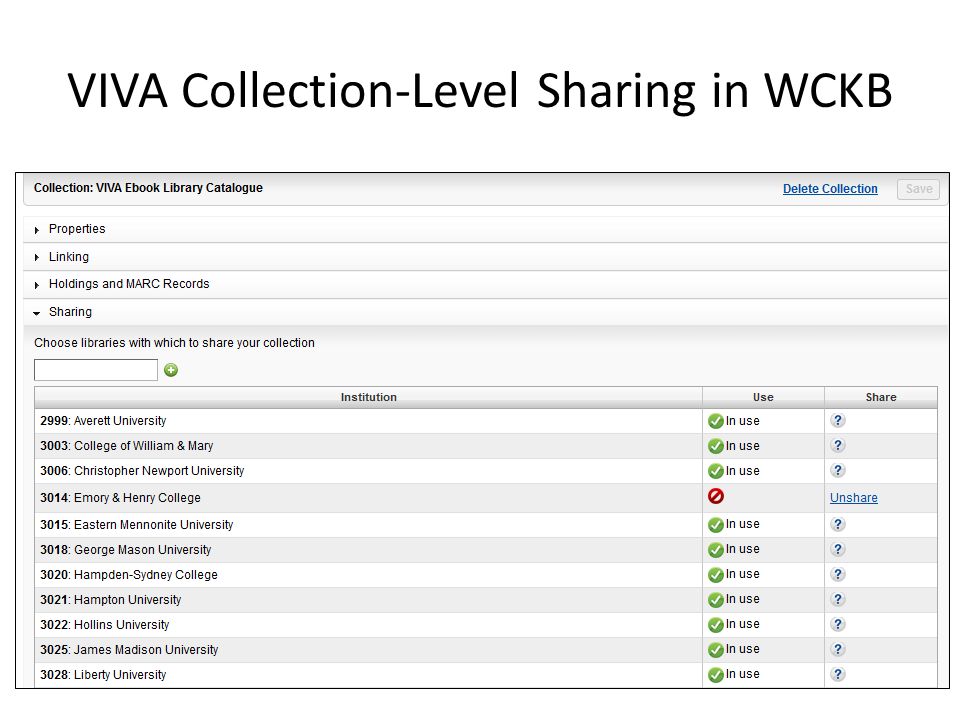The width and height of the screenshot is (960, 720).
Task: Click the library search input field
Action: point(96,370)
